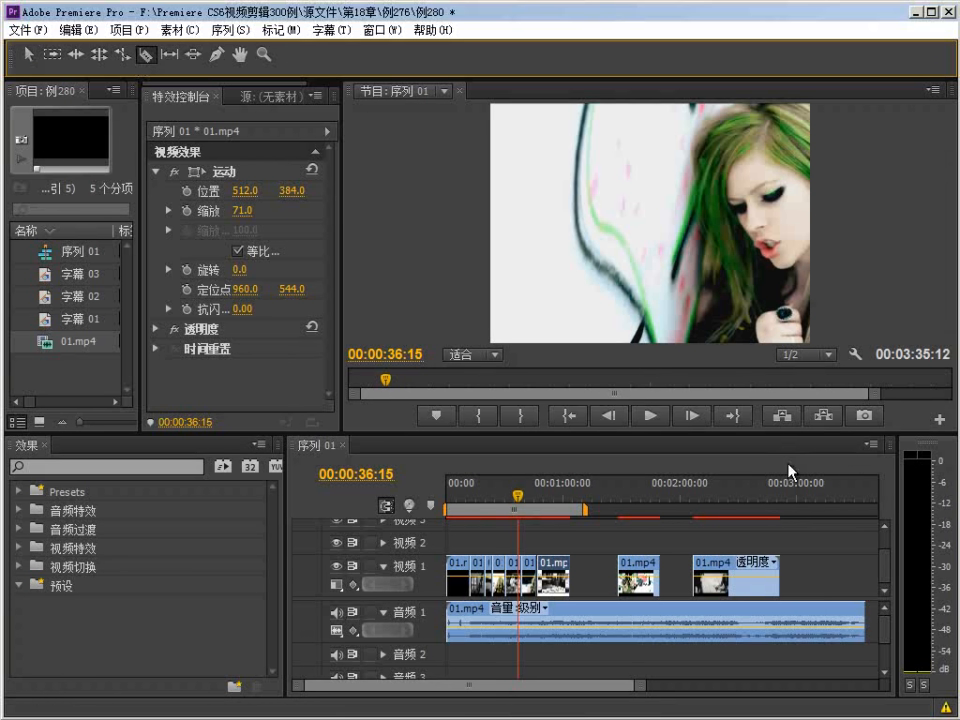Toggle Rotation animation stopwatch

click(x=187, y=270)
